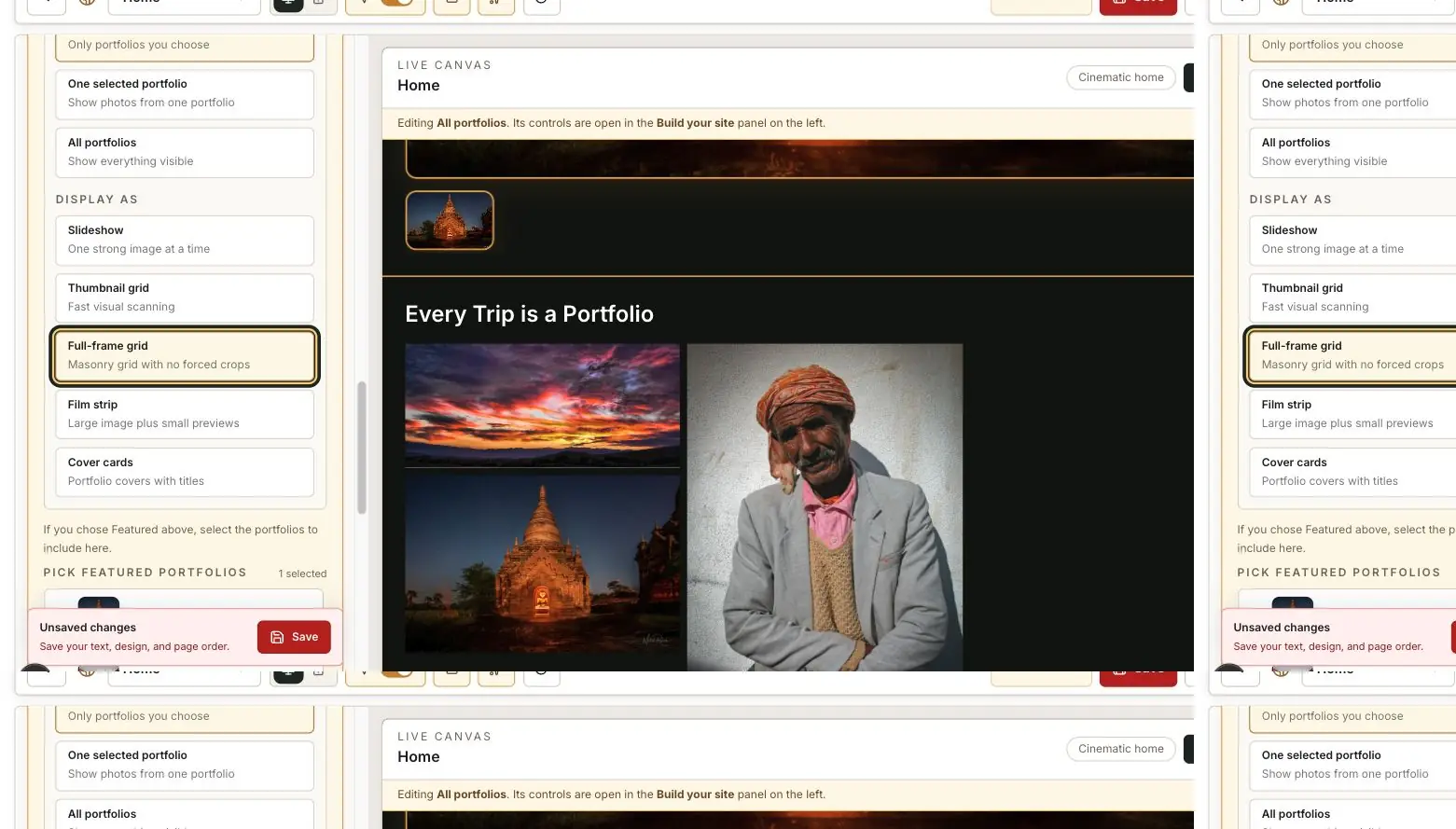This screenshot has width=1456, height=829.
Task: Select Film strip option in the right-hand panel copy
Action: pyautogui.click(x=1352, y=414)
